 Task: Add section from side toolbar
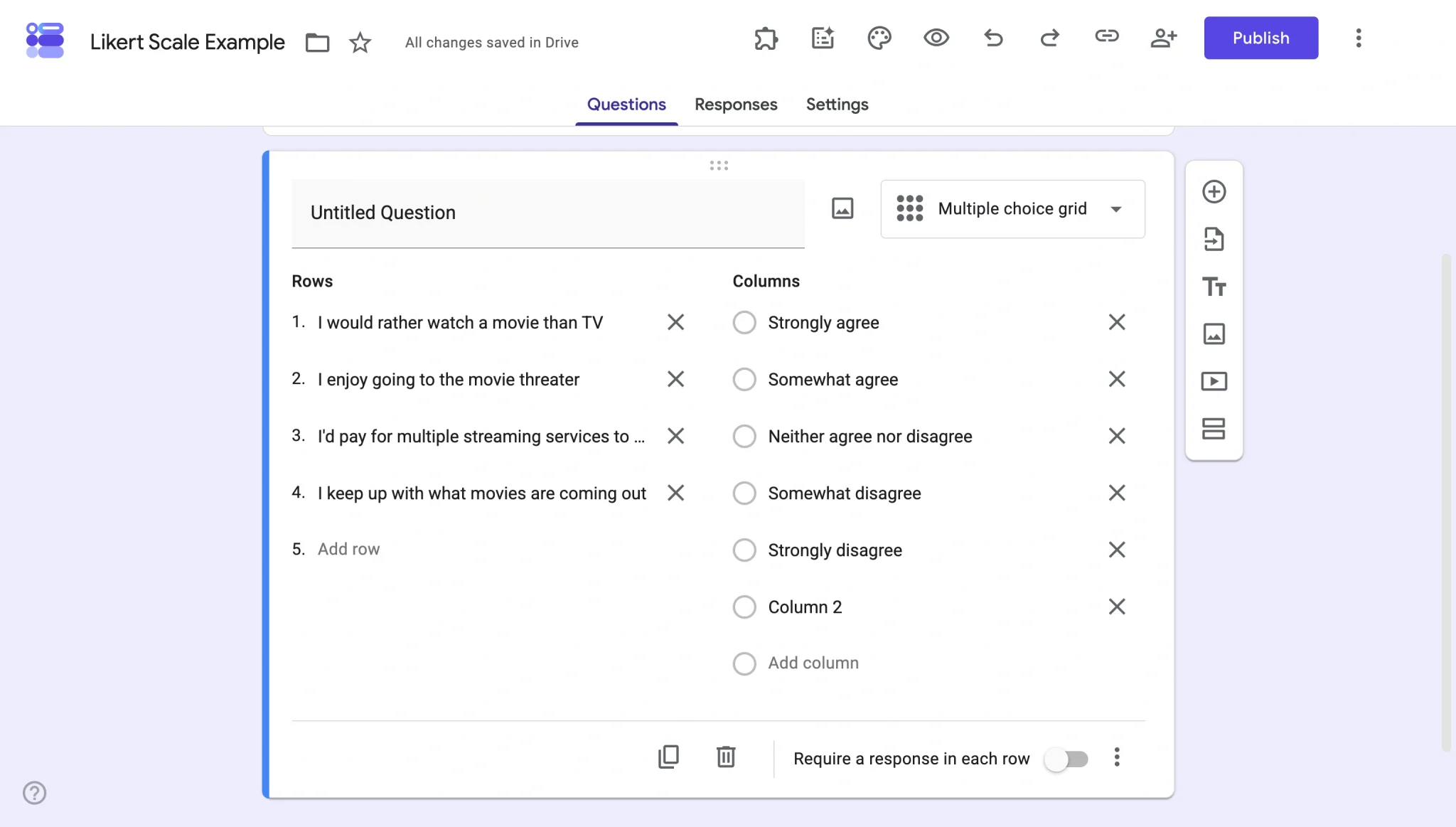1214,429
